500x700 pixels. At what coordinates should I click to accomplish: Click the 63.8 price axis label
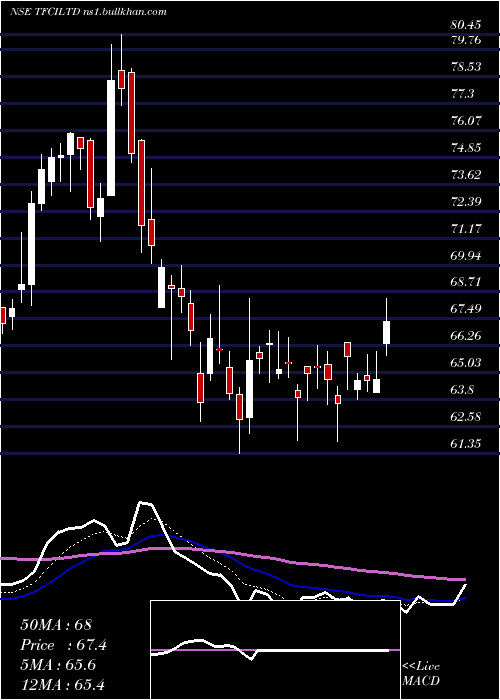pyautogui.click(x=464, y=390)
